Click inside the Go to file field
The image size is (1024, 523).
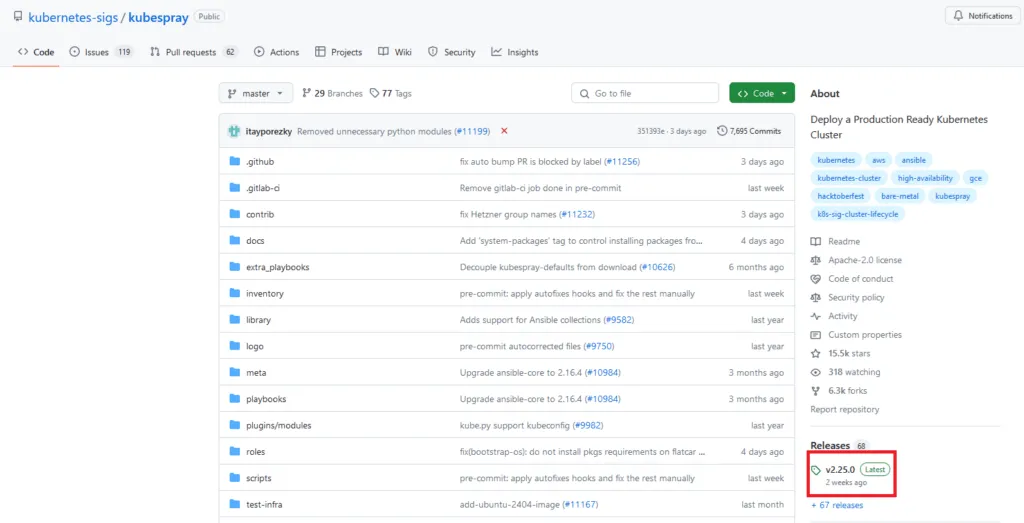[645, 93]
